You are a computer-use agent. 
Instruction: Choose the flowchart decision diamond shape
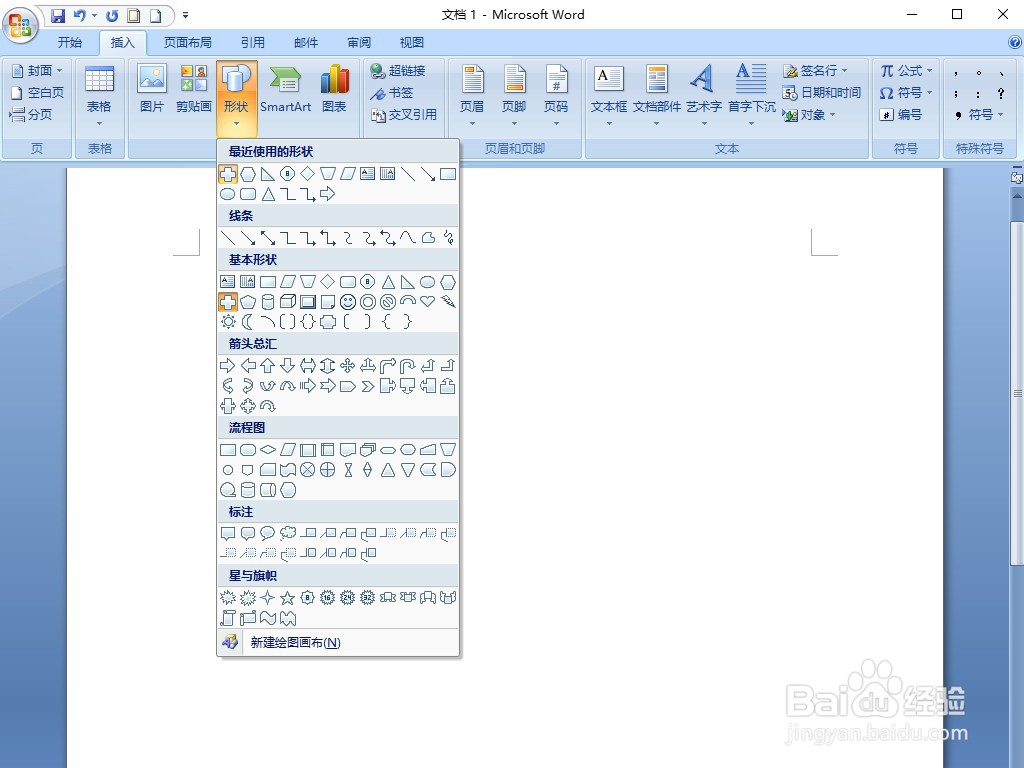268,450
